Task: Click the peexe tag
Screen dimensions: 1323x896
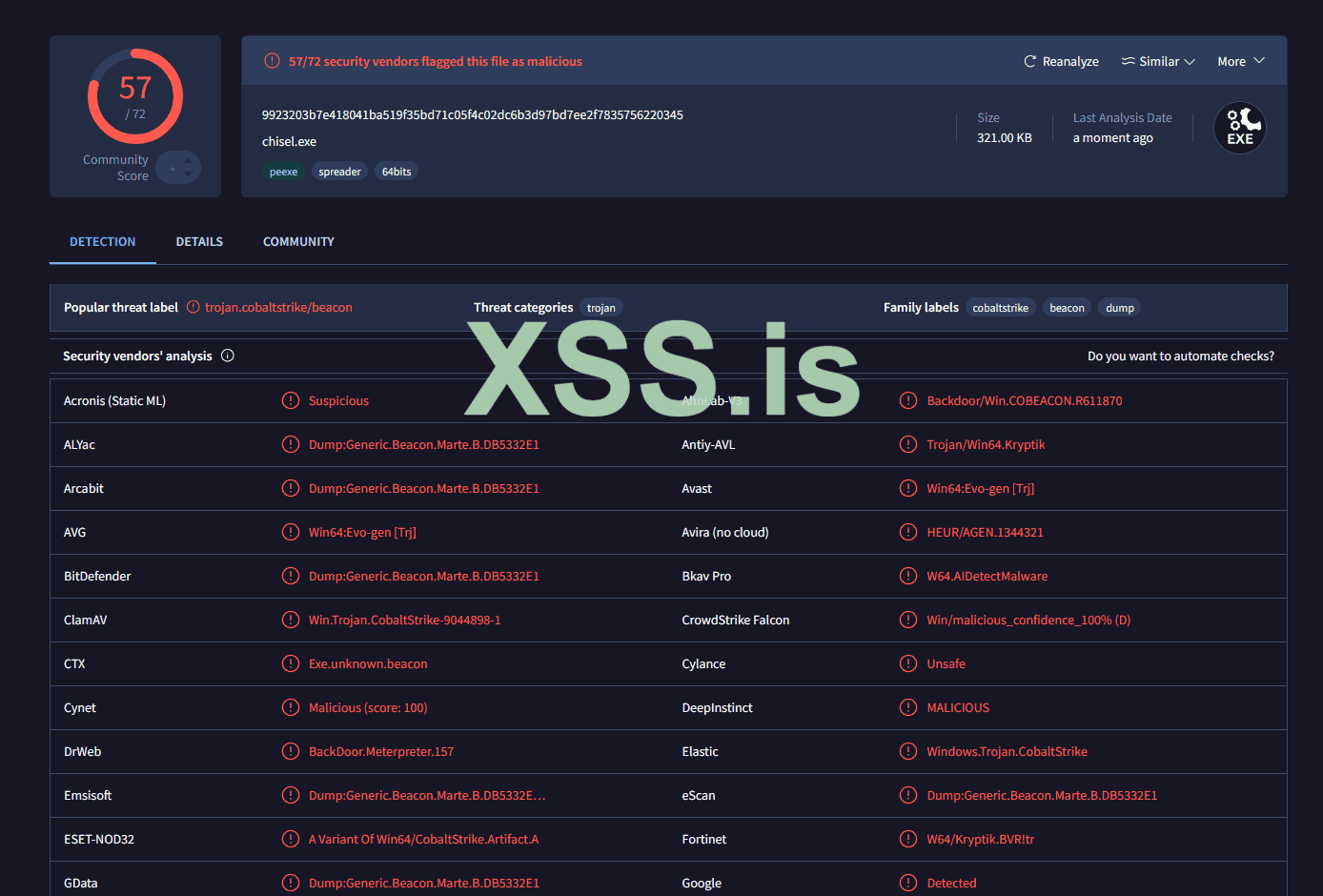Action: pyautogui.click(x=283, y=172)
